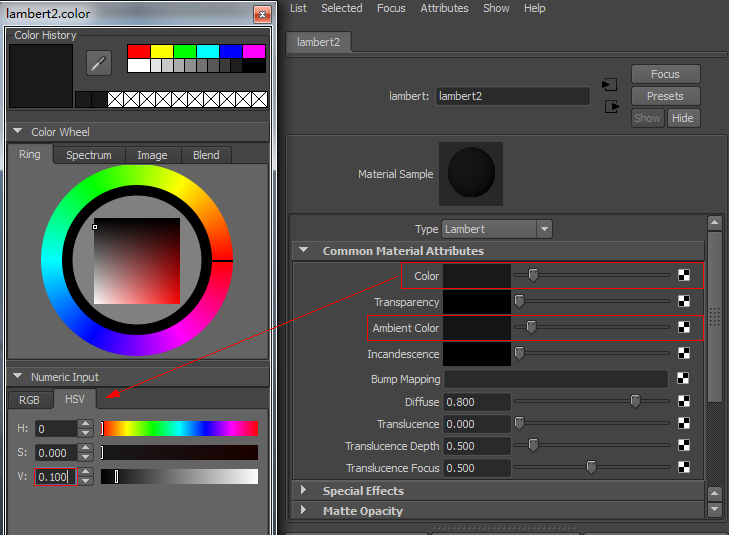Switch to the Spectrum tab
Image resolution: width=729 pixels, height=535 pixels.
pyautogui.click(x=89, y=155)
